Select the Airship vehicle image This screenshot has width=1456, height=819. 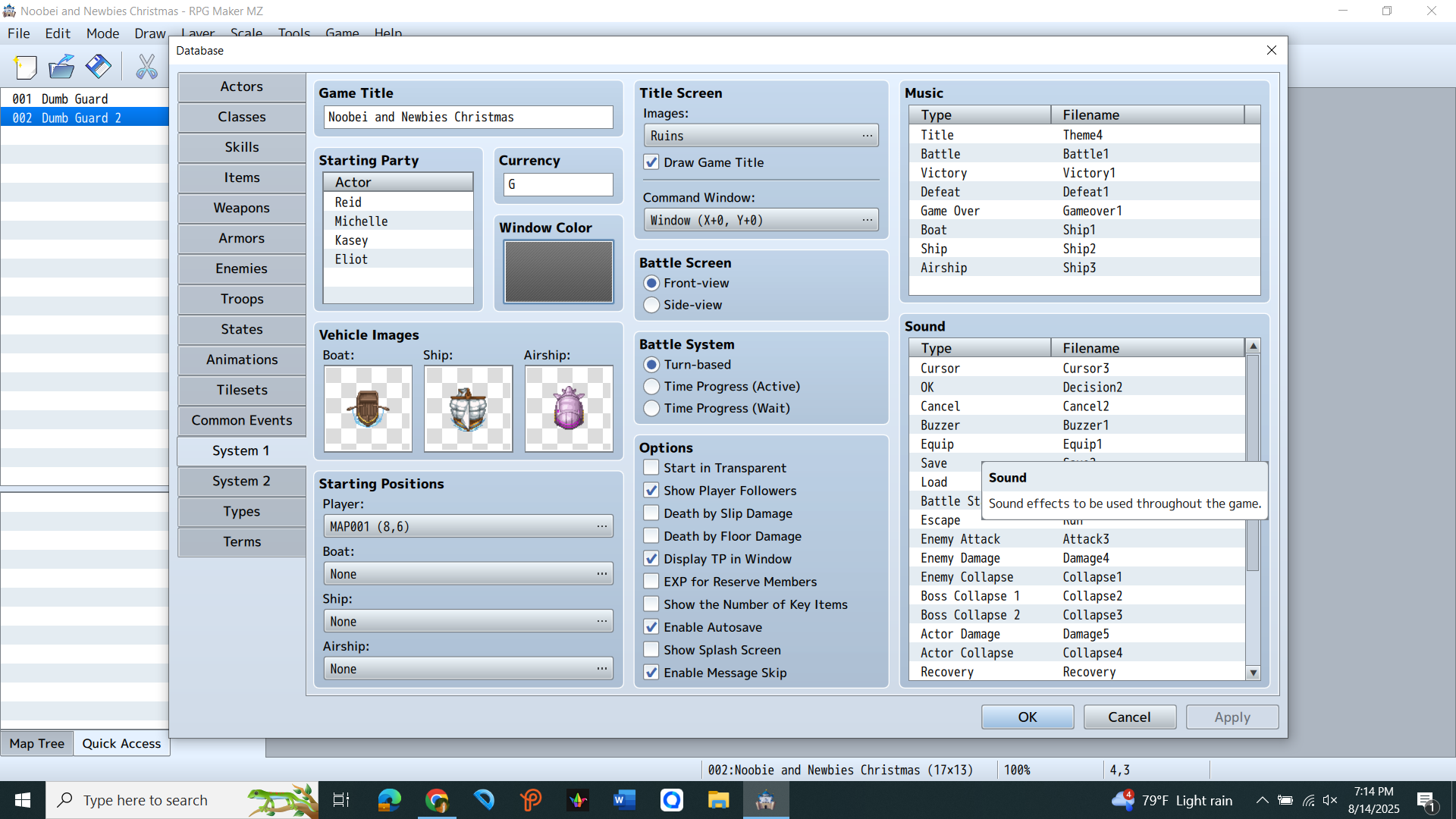(x=569, y=409)
